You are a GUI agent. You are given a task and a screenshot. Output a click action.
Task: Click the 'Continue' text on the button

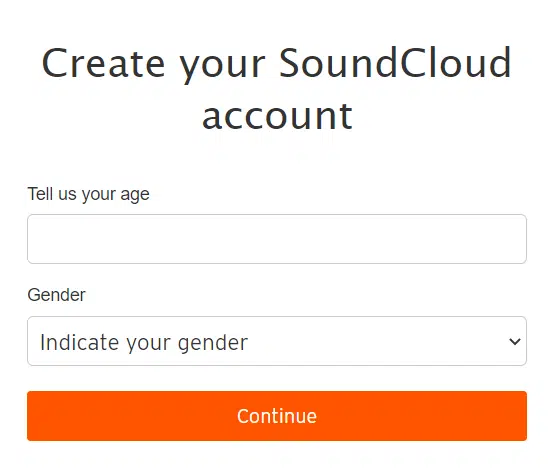tap(277, 416)
